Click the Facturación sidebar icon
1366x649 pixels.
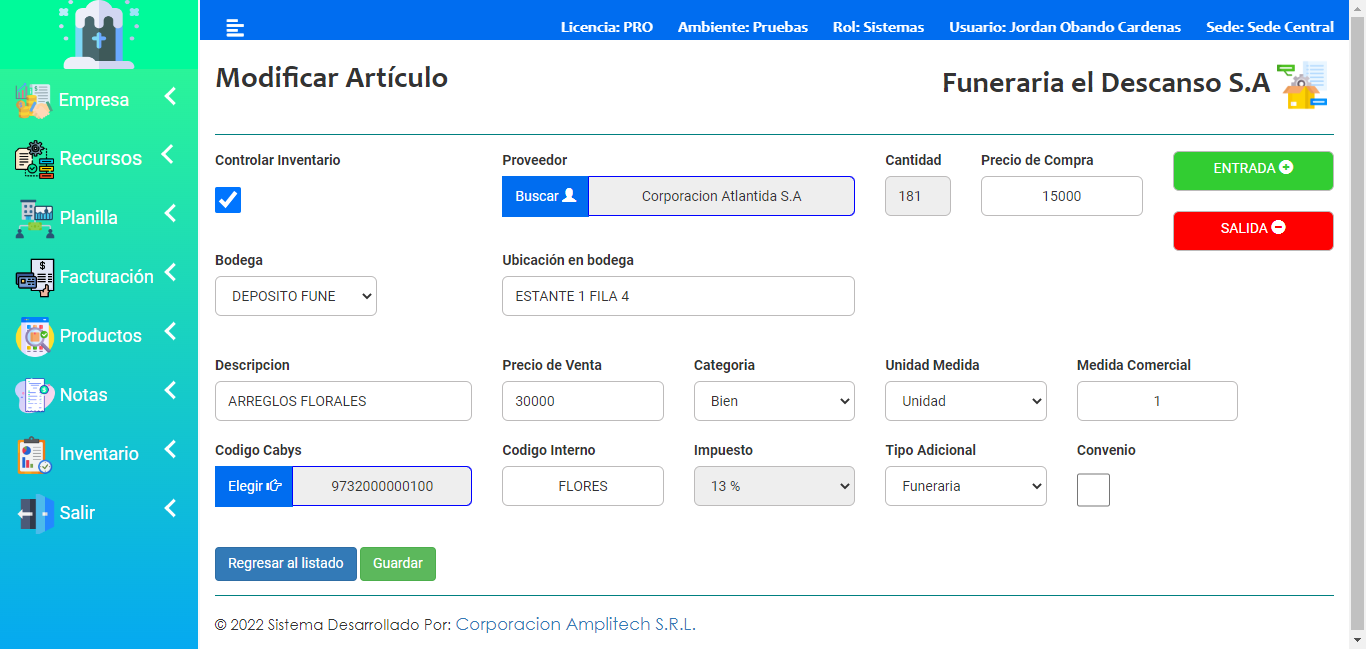[34, 277]
